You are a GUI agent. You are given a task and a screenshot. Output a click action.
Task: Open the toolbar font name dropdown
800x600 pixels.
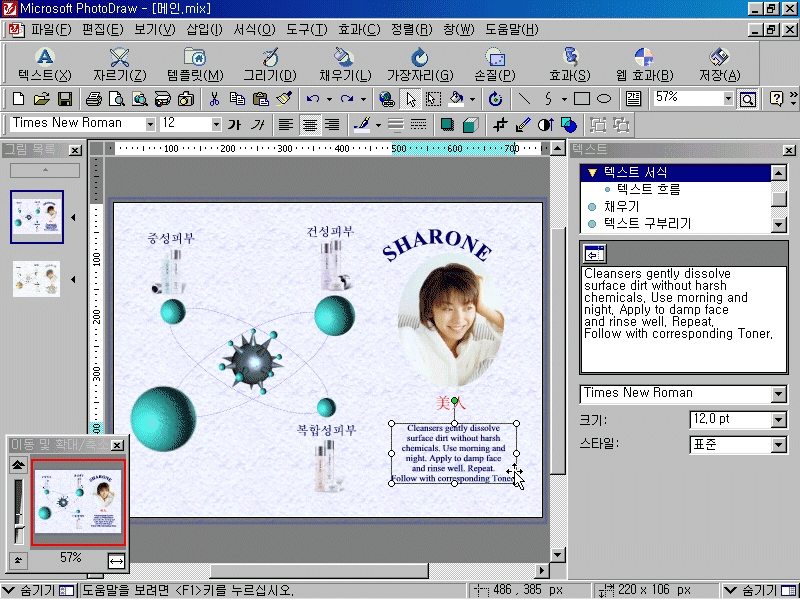(x=150, y=124)
